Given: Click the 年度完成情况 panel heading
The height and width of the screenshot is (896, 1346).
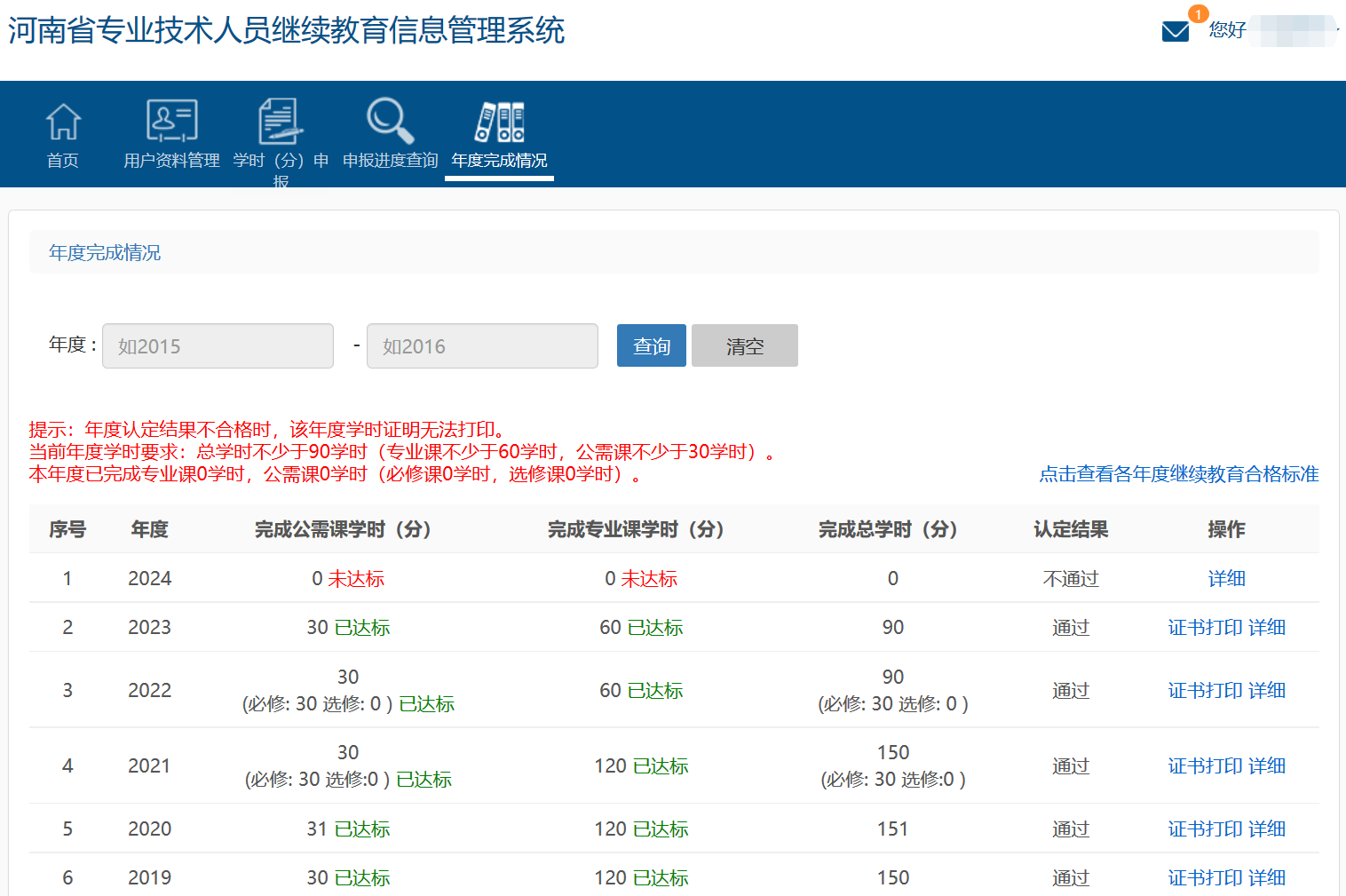Looking at the screenshot, I should click(x=105, y=253).
